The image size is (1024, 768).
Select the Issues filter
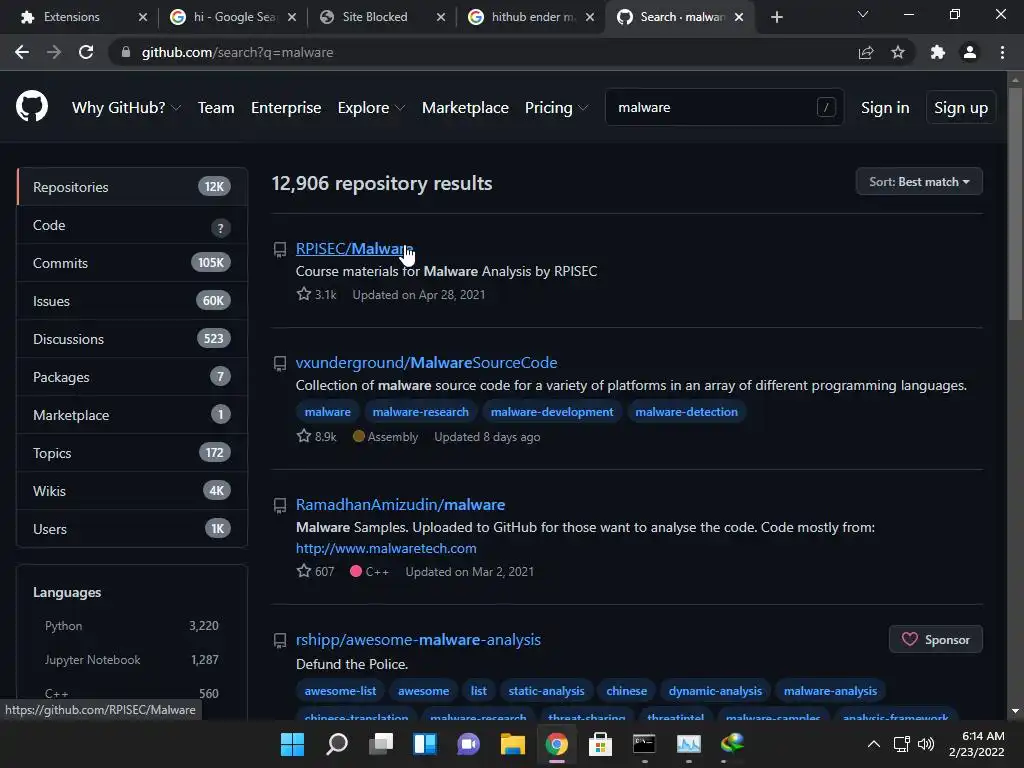click(x=132, y=300)
